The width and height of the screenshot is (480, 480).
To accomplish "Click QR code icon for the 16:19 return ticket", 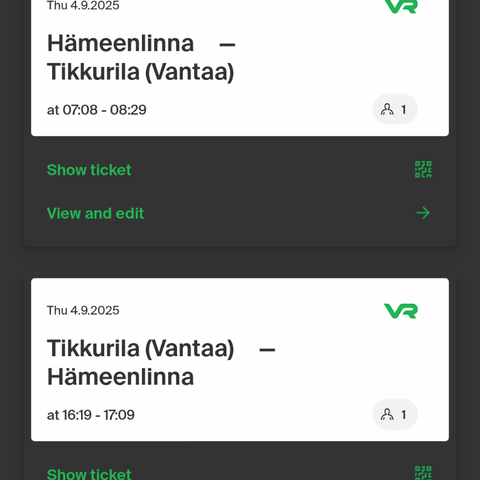I will coord(423,473).
